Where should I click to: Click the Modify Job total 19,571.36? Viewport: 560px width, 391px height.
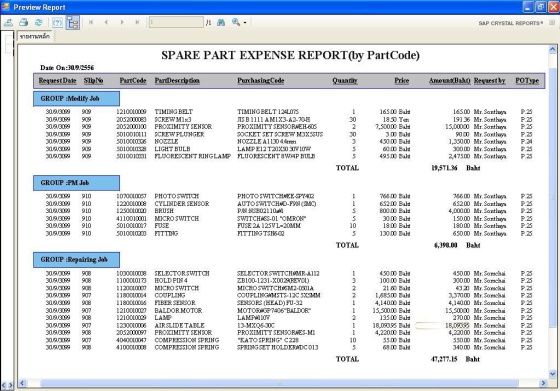point(444,168)
